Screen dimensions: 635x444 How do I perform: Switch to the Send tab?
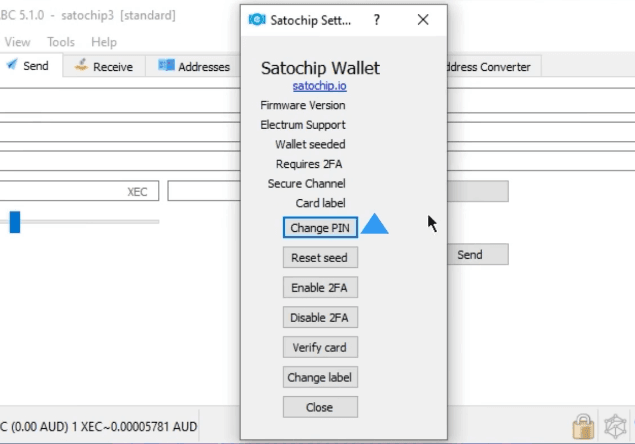30,66
